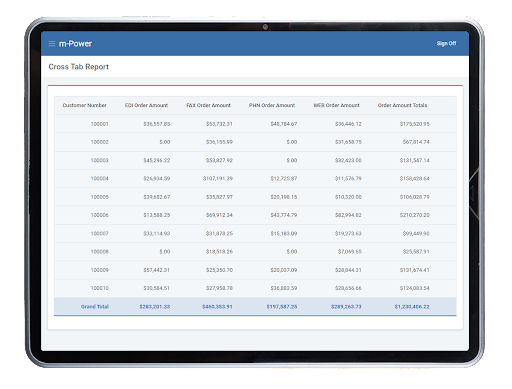
Task: Click WEB amount for customer 100004
Action: (x=348, y=179)
